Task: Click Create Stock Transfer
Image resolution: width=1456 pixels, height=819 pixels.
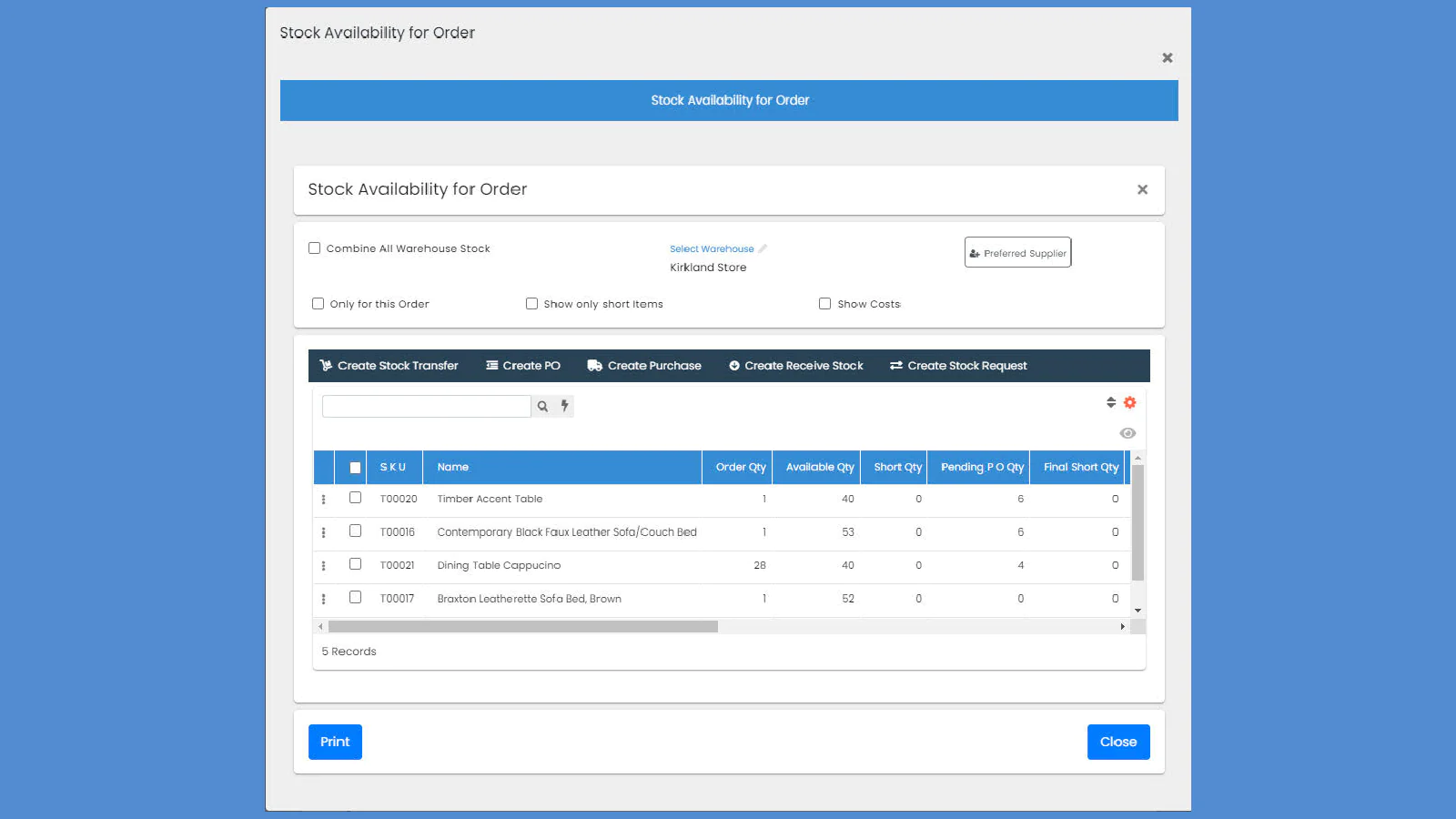Action: coord(389,366)
